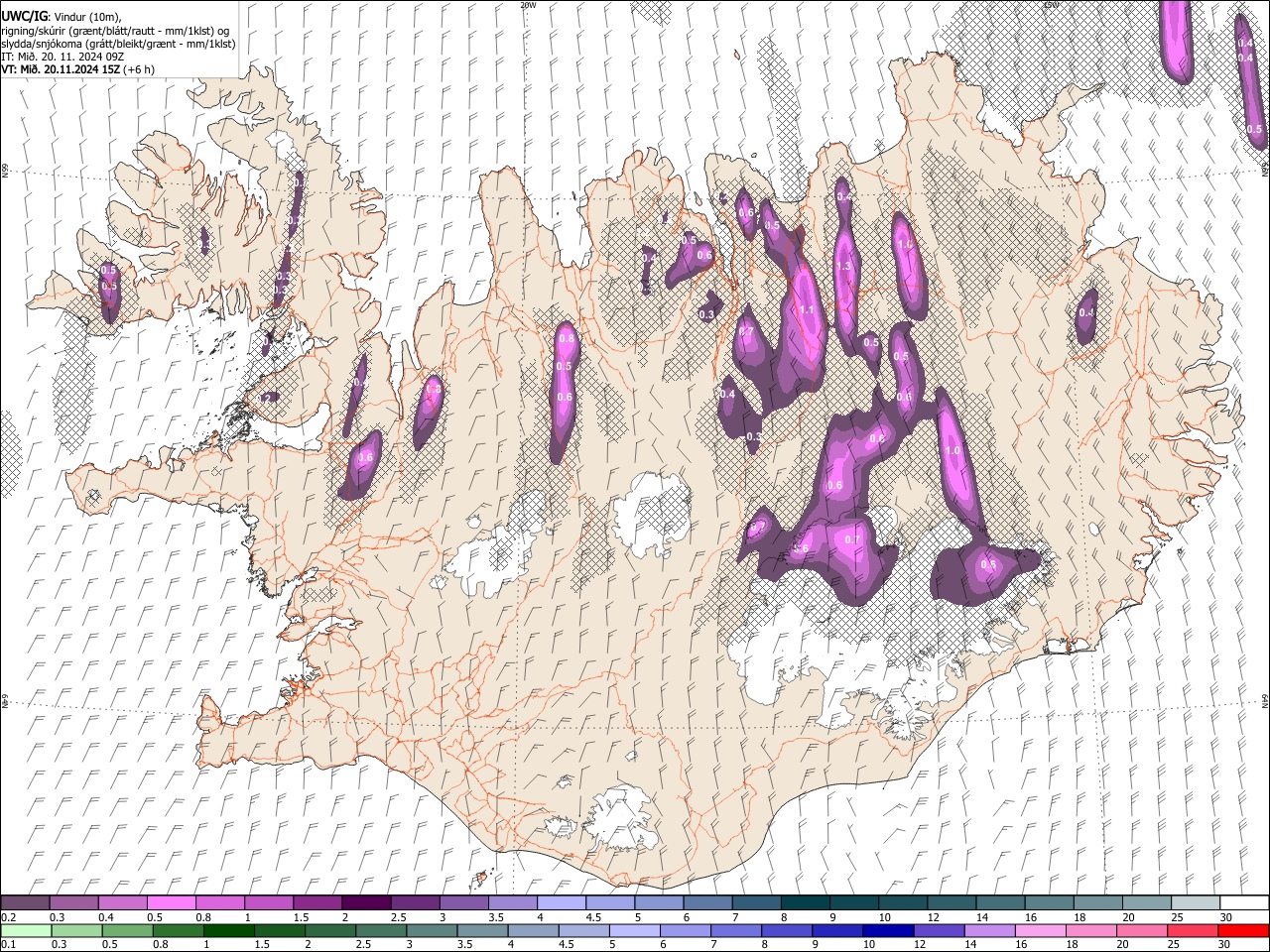Pick the darkest purple 2 swatch, upper legend row

tap(366, 902)
